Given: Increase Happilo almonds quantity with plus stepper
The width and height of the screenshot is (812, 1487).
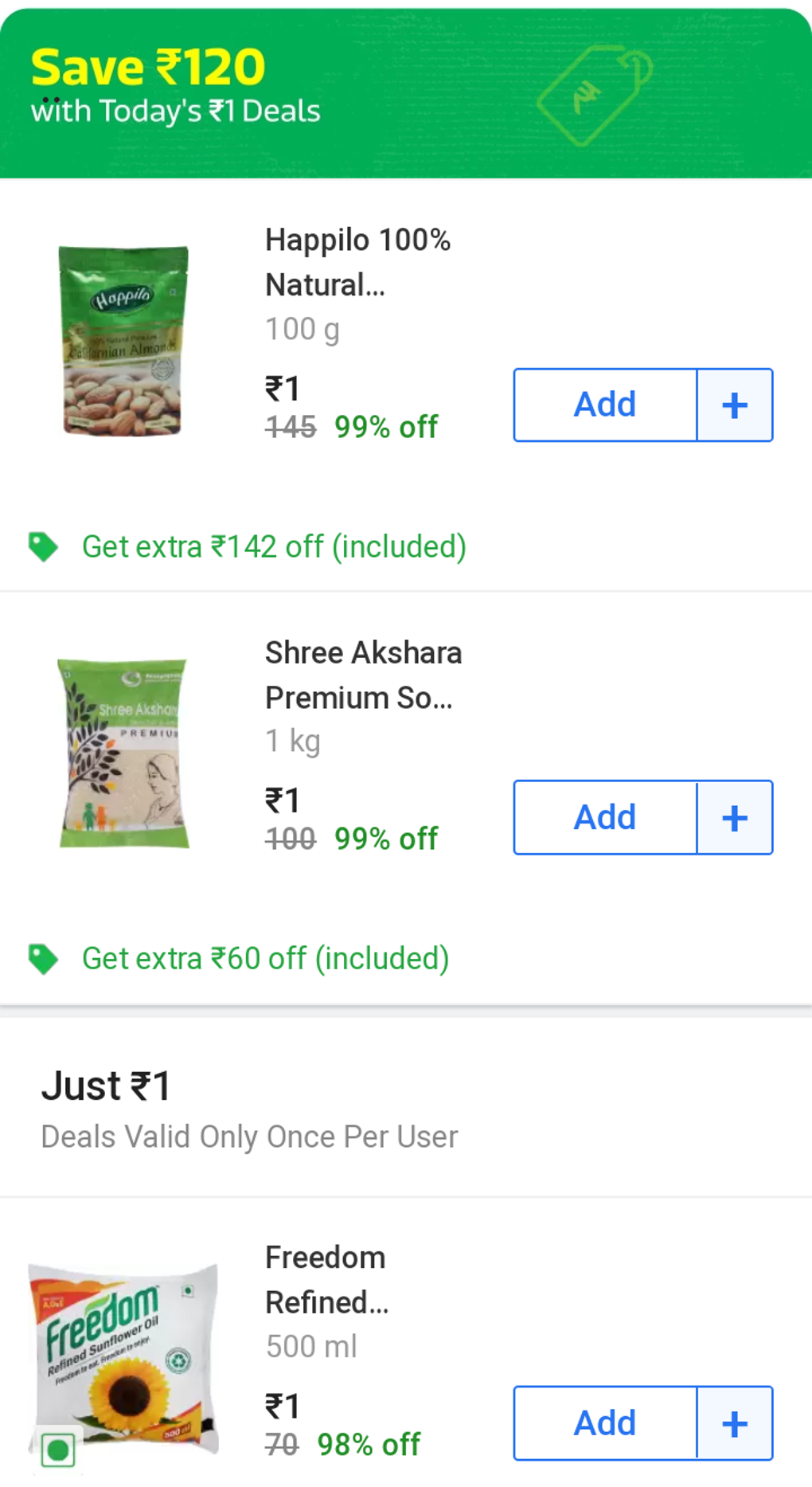Looking at the screenshot, I should 734,404.
